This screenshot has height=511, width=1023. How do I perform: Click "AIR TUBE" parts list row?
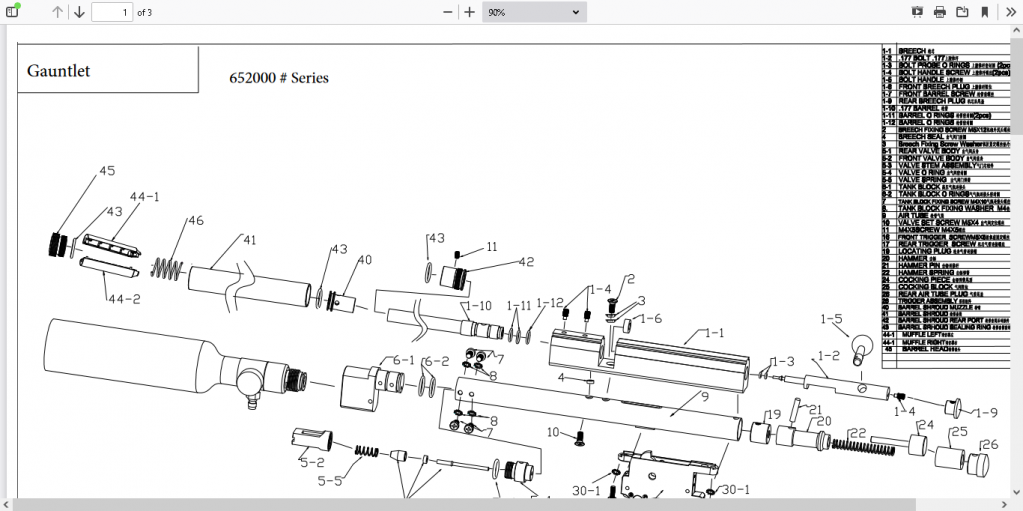pyautogui.click(x=946, y=215)
